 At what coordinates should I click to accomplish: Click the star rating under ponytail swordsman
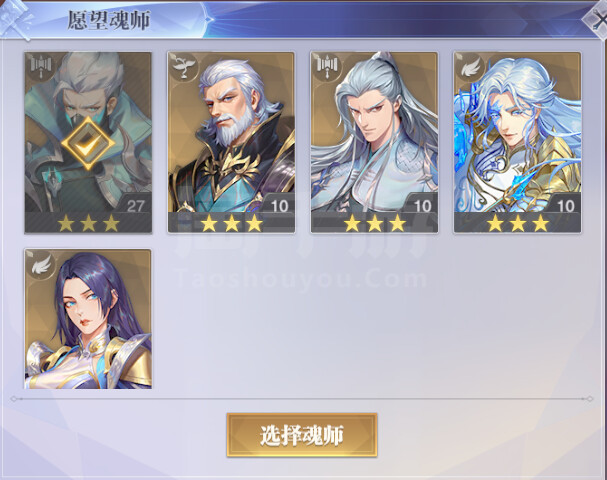pos(375,223)
